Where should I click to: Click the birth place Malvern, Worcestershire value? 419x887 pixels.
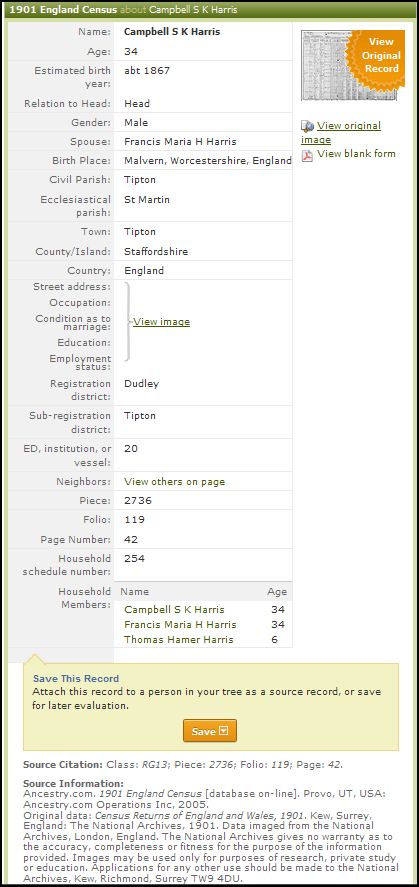tap(208, 161)
